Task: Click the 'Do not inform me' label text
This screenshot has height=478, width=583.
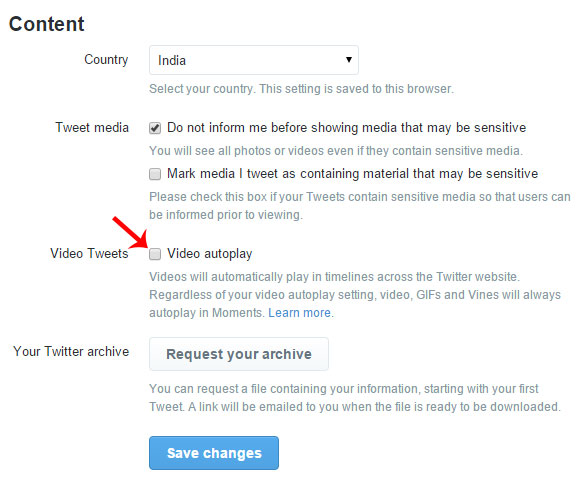Action: [347, 128]
